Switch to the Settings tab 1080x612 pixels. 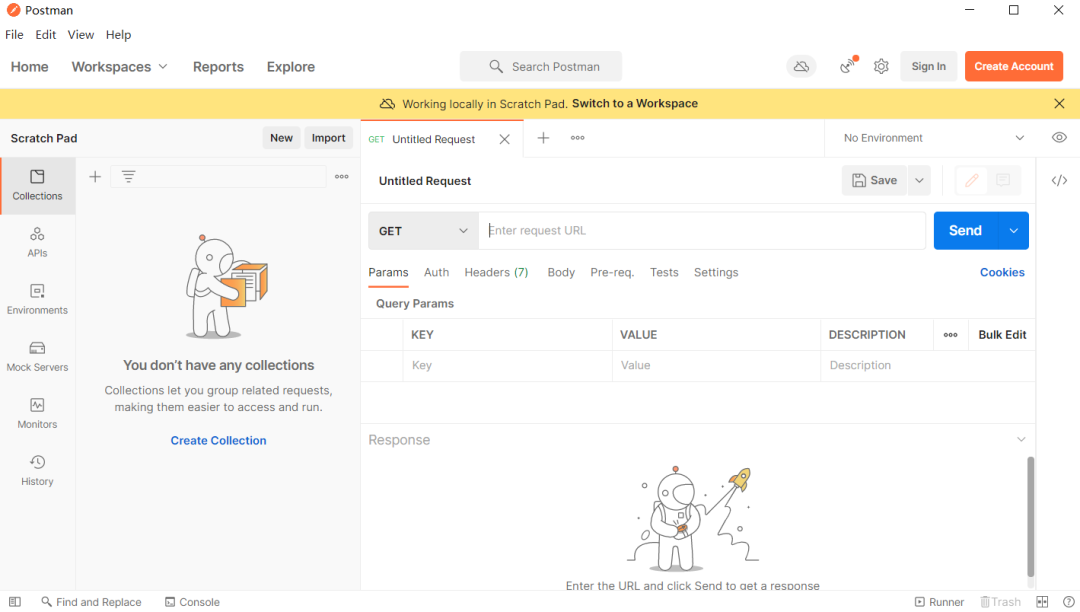click(716, 273)
